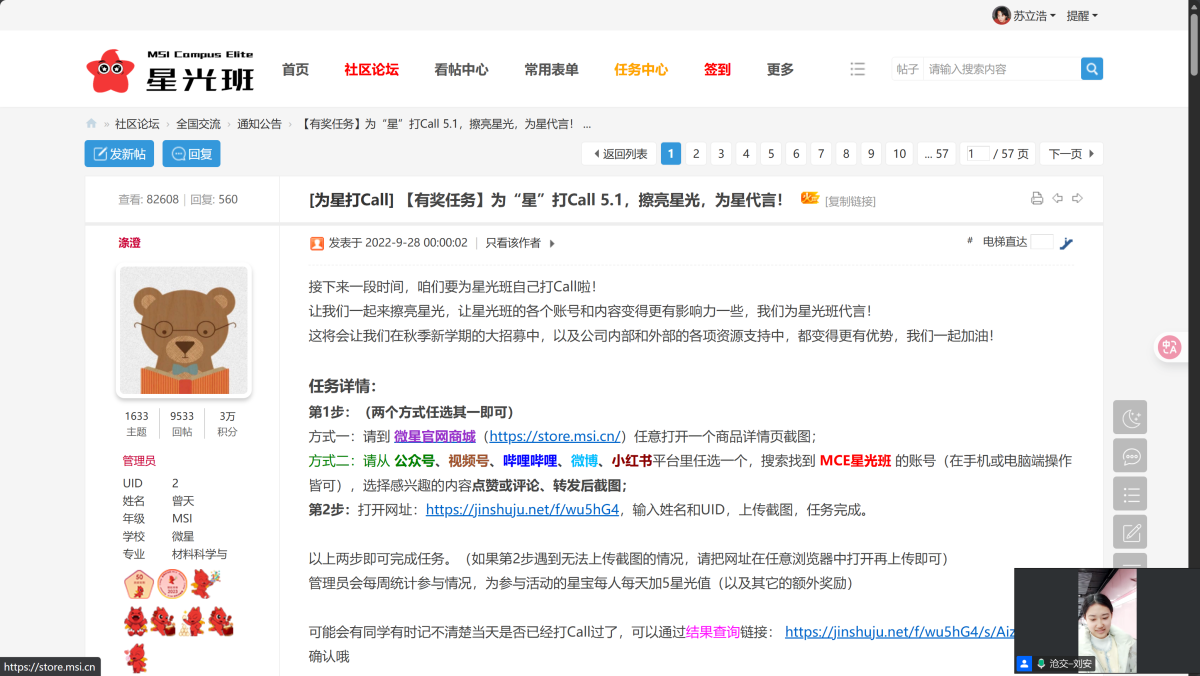Click the dark mode moon icon in sidebar
1200x676 pixels.
[x=1130, y=417]
